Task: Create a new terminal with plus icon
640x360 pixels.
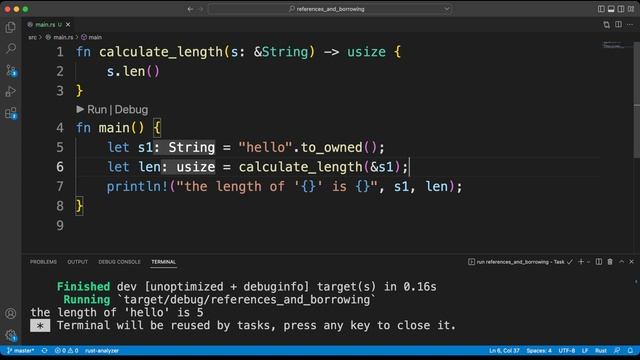Action: [581, 262]
